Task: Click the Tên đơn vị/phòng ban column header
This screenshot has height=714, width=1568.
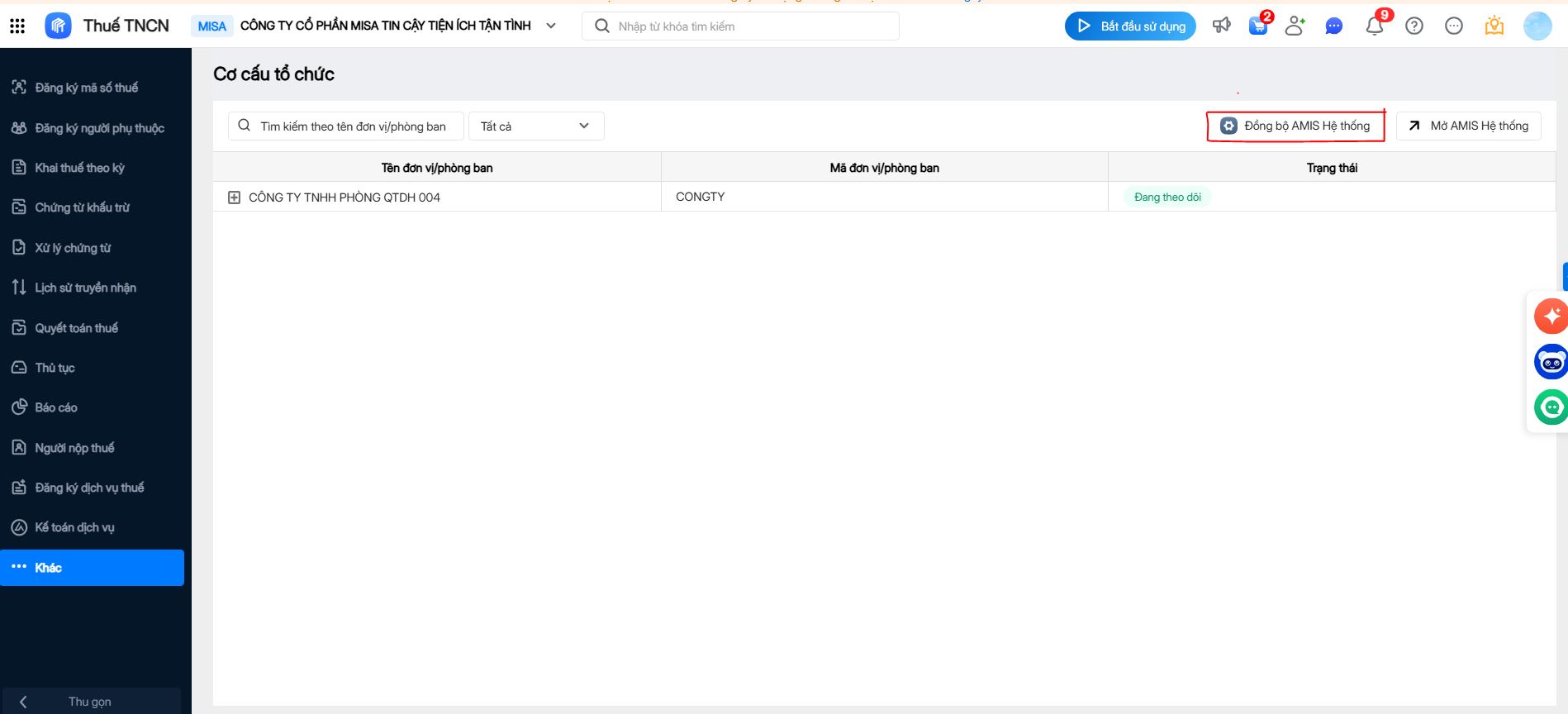Action: [437, 168]
